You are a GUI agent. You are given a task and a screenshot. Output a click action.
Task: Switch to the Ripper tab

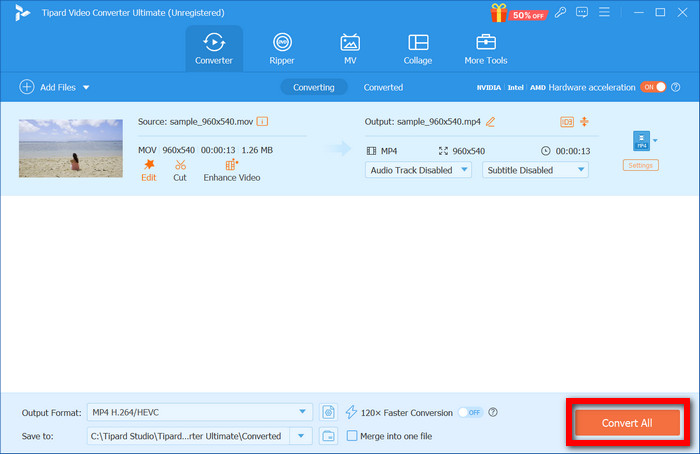pyautogui.click(x=282, y=49)
